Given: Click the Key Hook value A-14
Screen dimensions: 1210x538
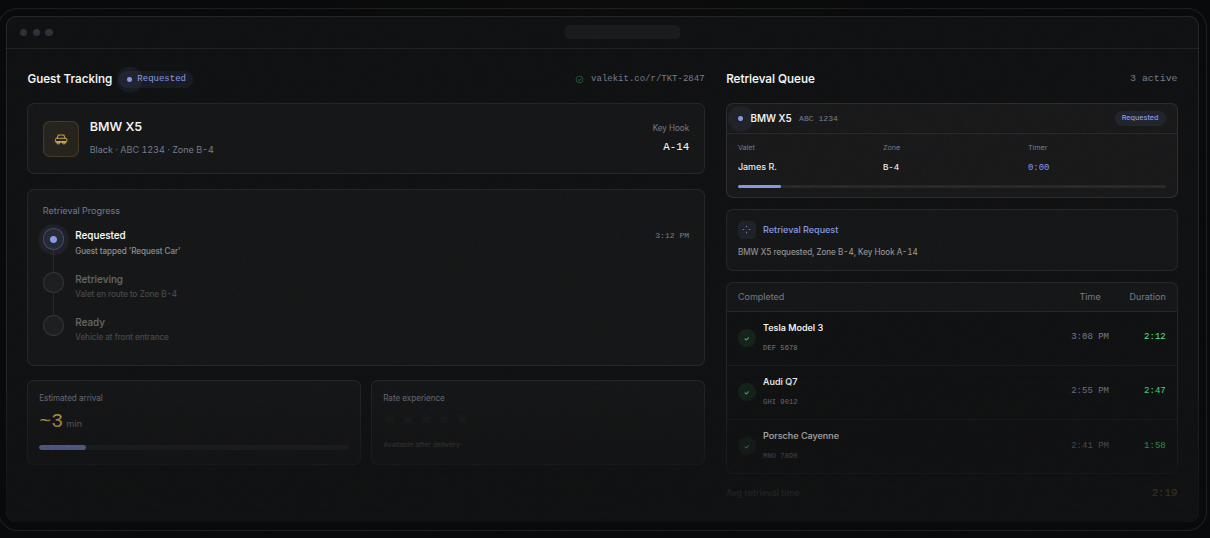Looking at the screenshot, I should [x=676, y=147].
